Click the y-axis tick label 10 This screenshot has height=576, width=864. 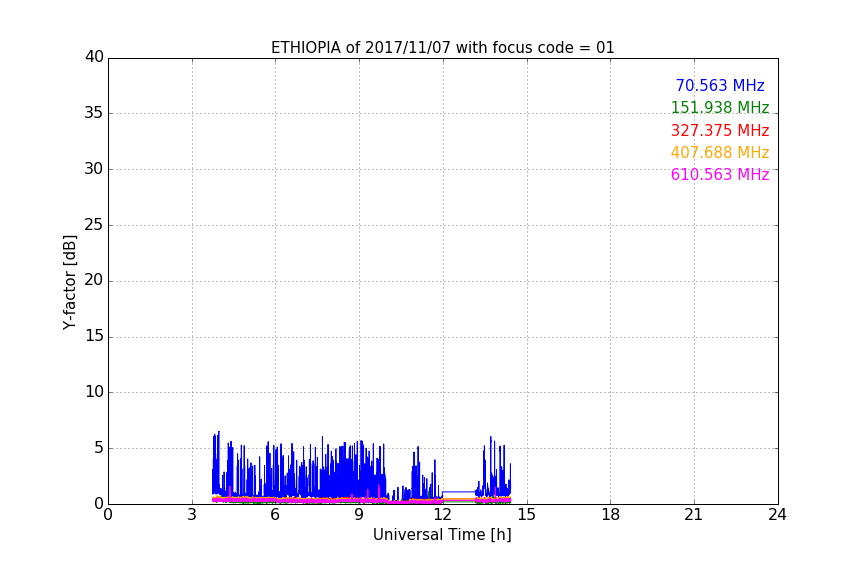click(x=94, y=392)
